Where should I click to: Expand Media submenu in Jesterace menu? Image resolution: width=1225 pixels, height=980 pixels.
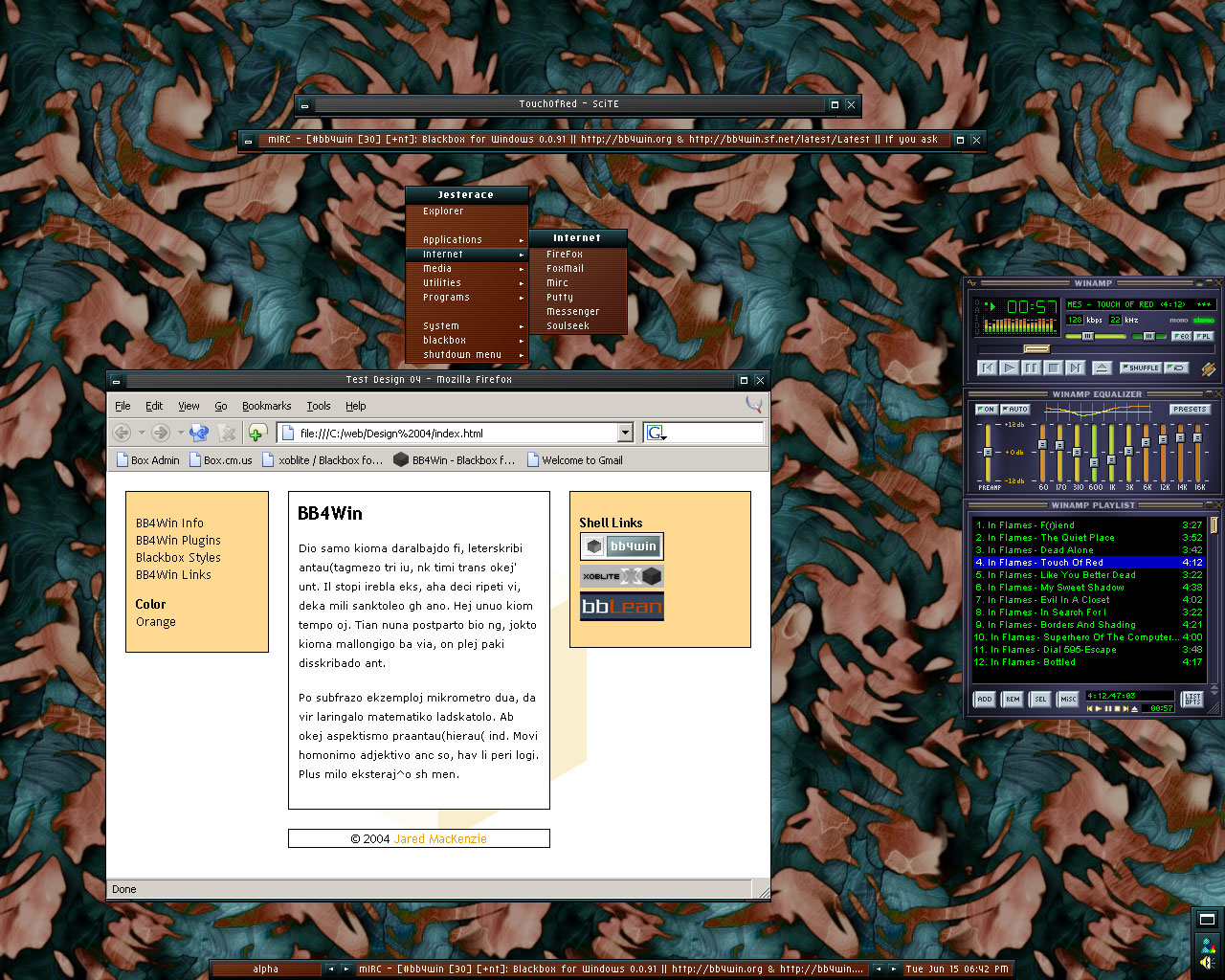tap(466, 269)
